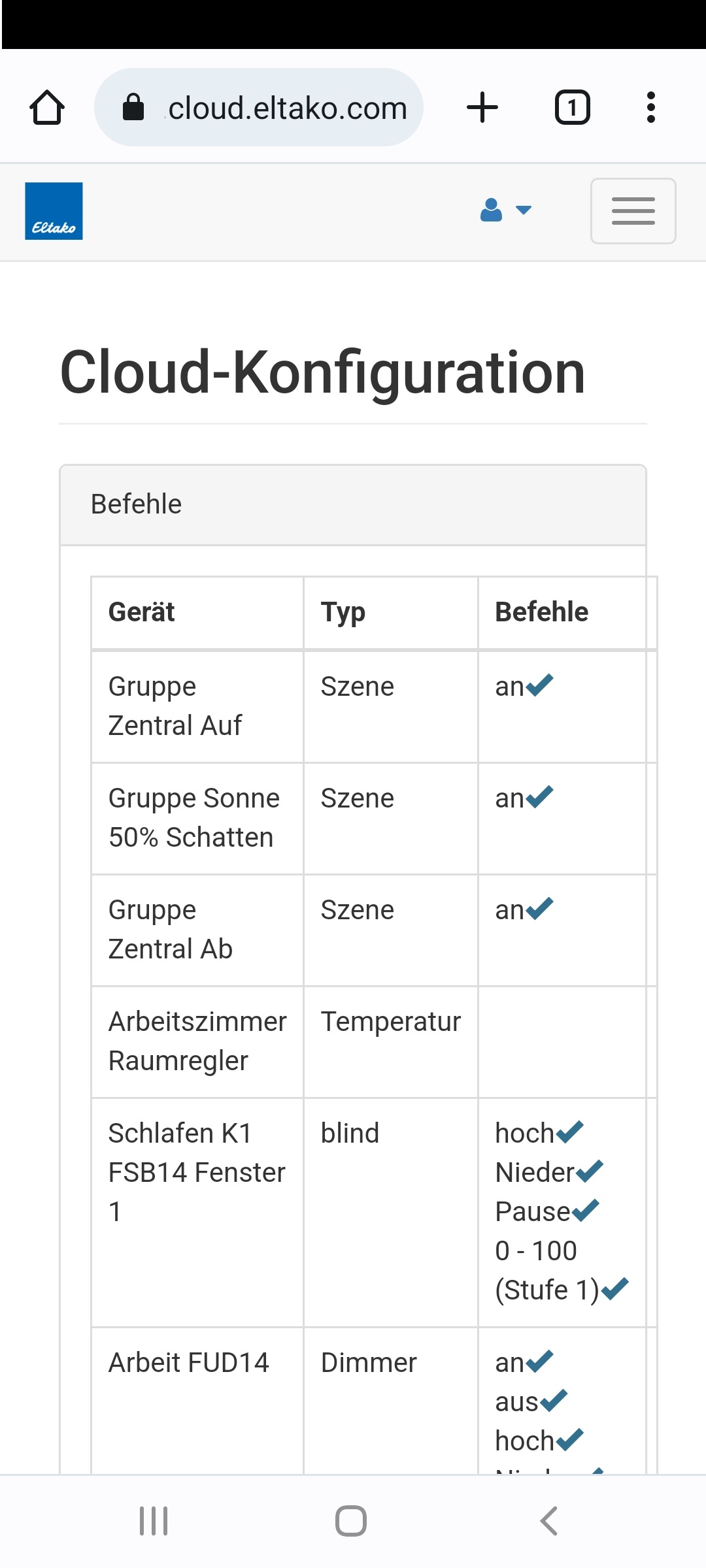This screenshot has width=706, height=1568.
Task: Toggle 'an' checkmark for Gruppe Zentral Auf
Action: click(x=539, y=685)
